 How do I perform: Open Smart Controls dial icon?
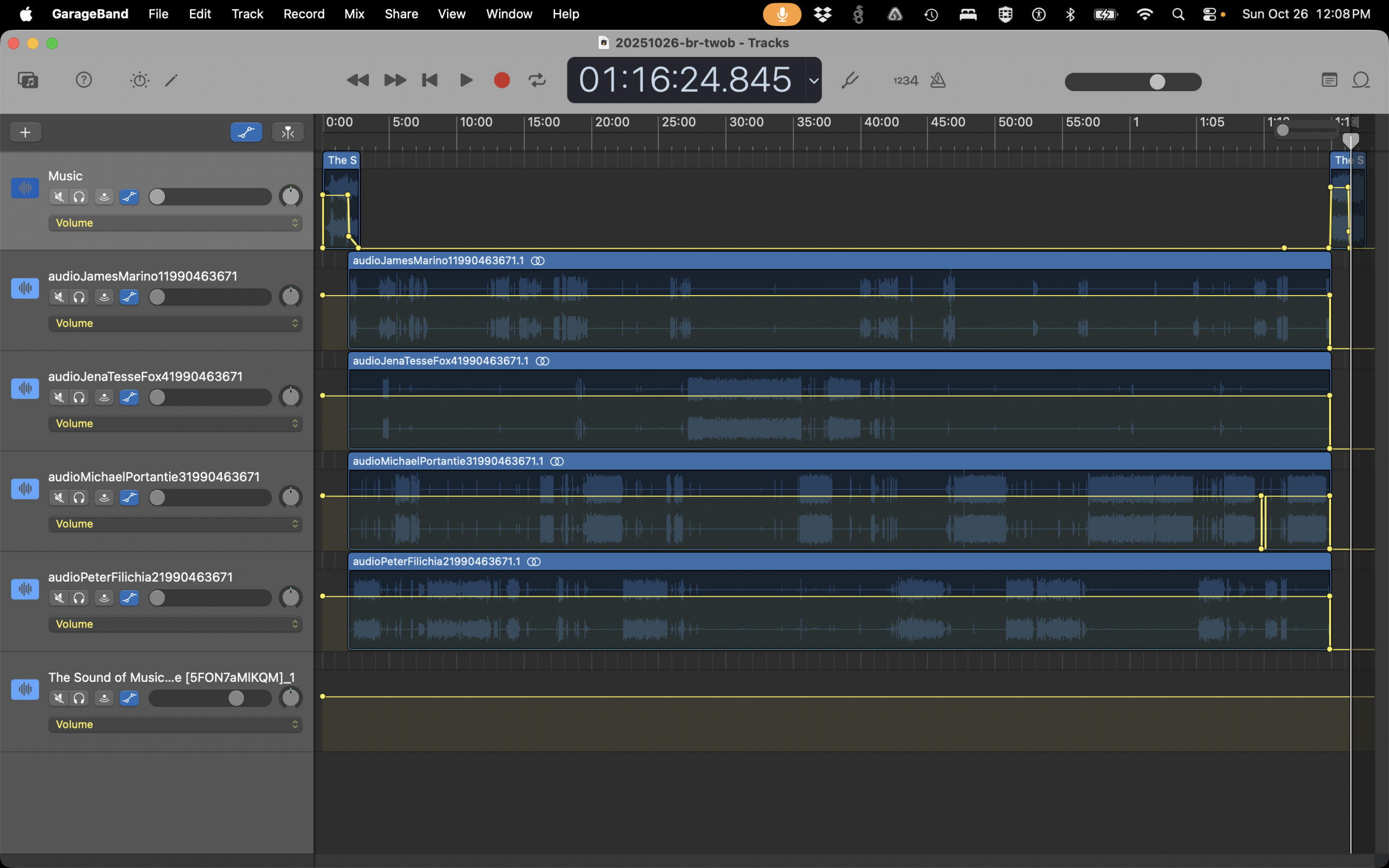click(139, 80)
